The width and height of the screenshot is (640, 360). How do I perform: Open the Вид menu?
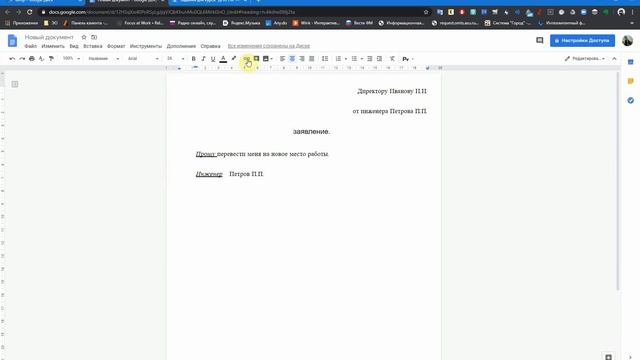coord(74,46)
